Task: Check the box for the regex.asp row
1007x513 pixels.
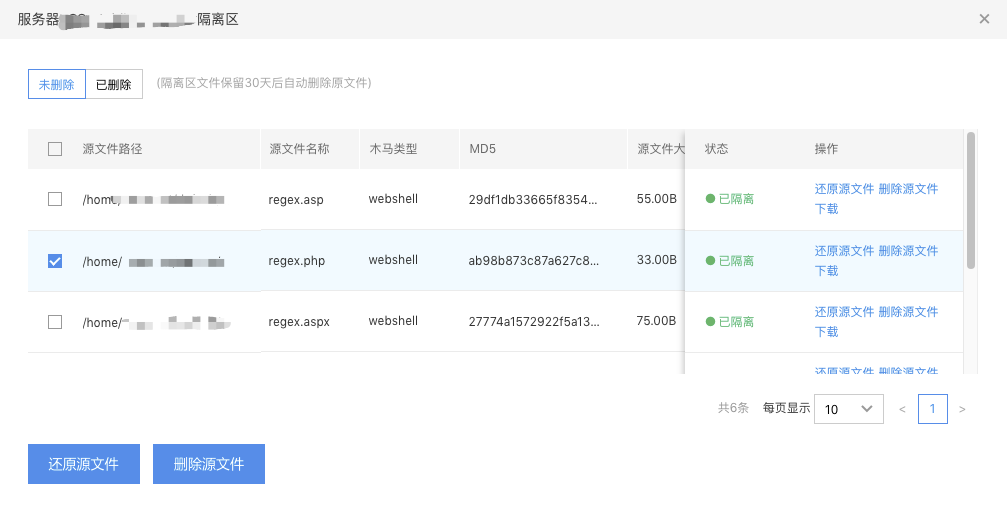Action: tap(55, 199)
